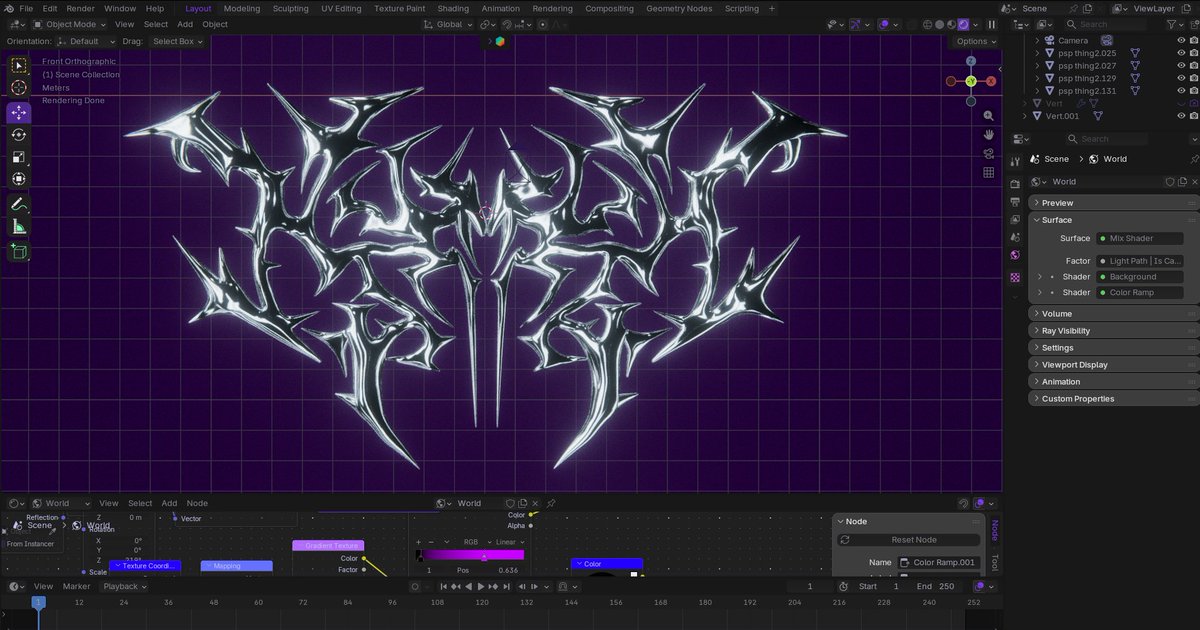The width and height of the screenshot is (1200, 630).
Task: Open the Output properties tab icon
Action: [1015, 202]
